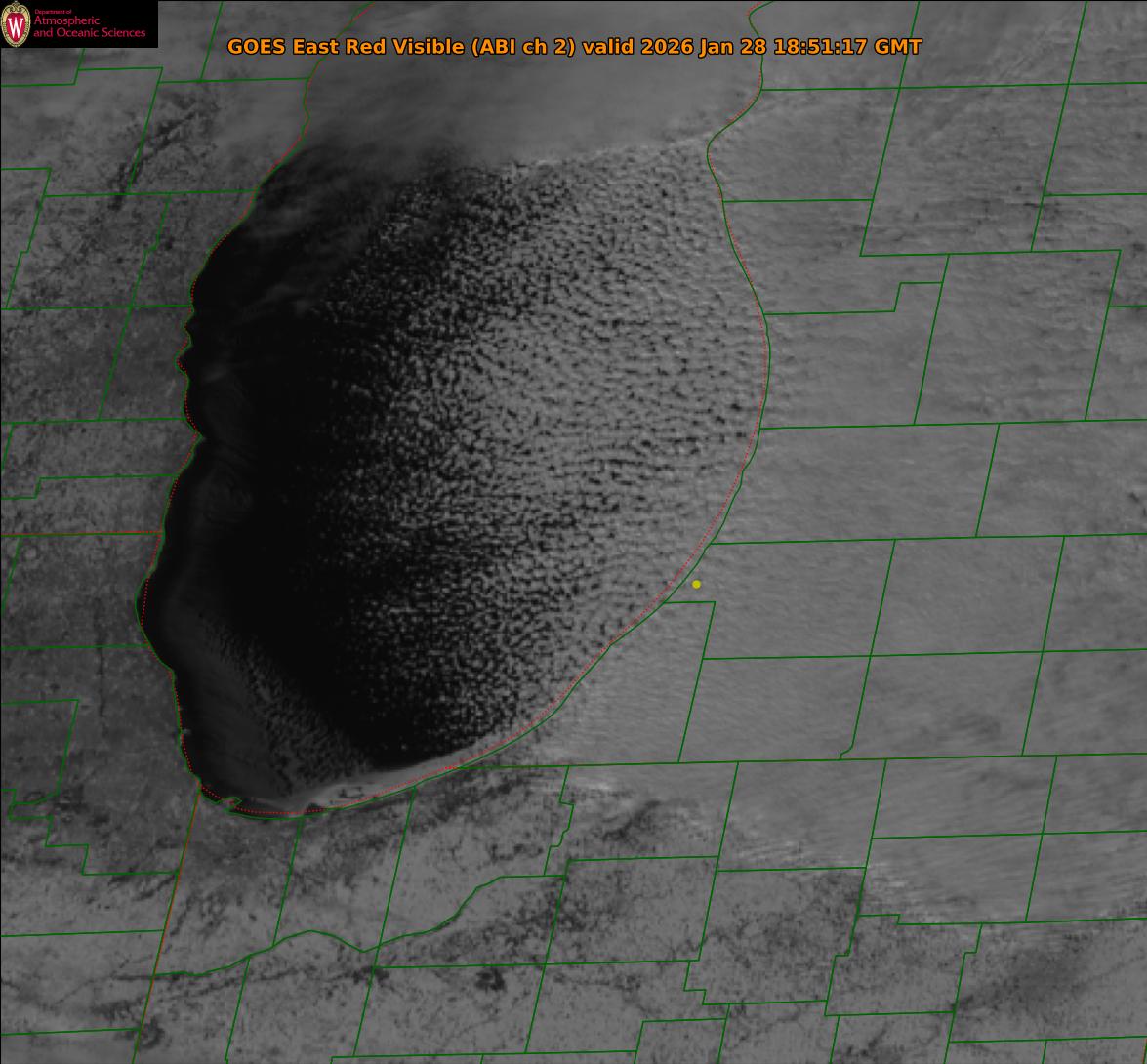This screenshot has height=1064, width=1147.
Task: Click the UW crest logo
Action: (16, 24)
